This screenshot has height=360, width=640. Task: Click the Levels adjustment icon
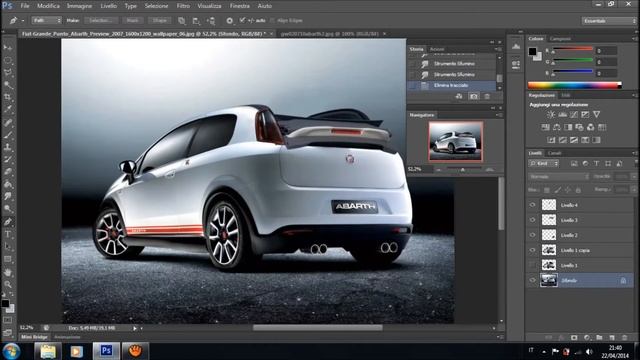[562, 115]
